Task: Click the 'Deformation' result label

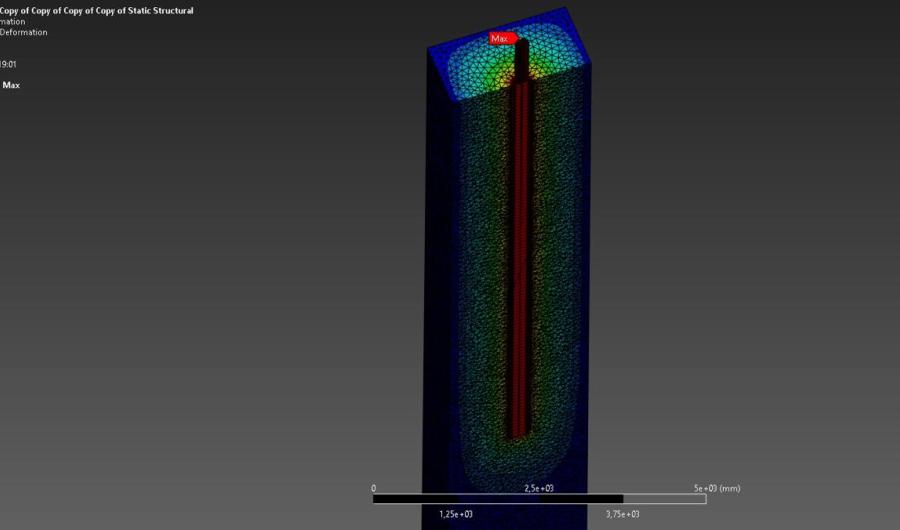Action: 23,32
